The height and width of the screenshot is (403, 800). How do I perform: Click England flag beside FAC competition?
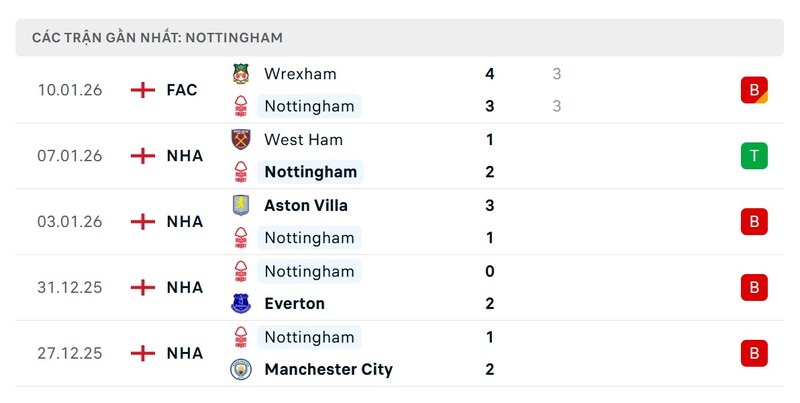click(143, 90)
